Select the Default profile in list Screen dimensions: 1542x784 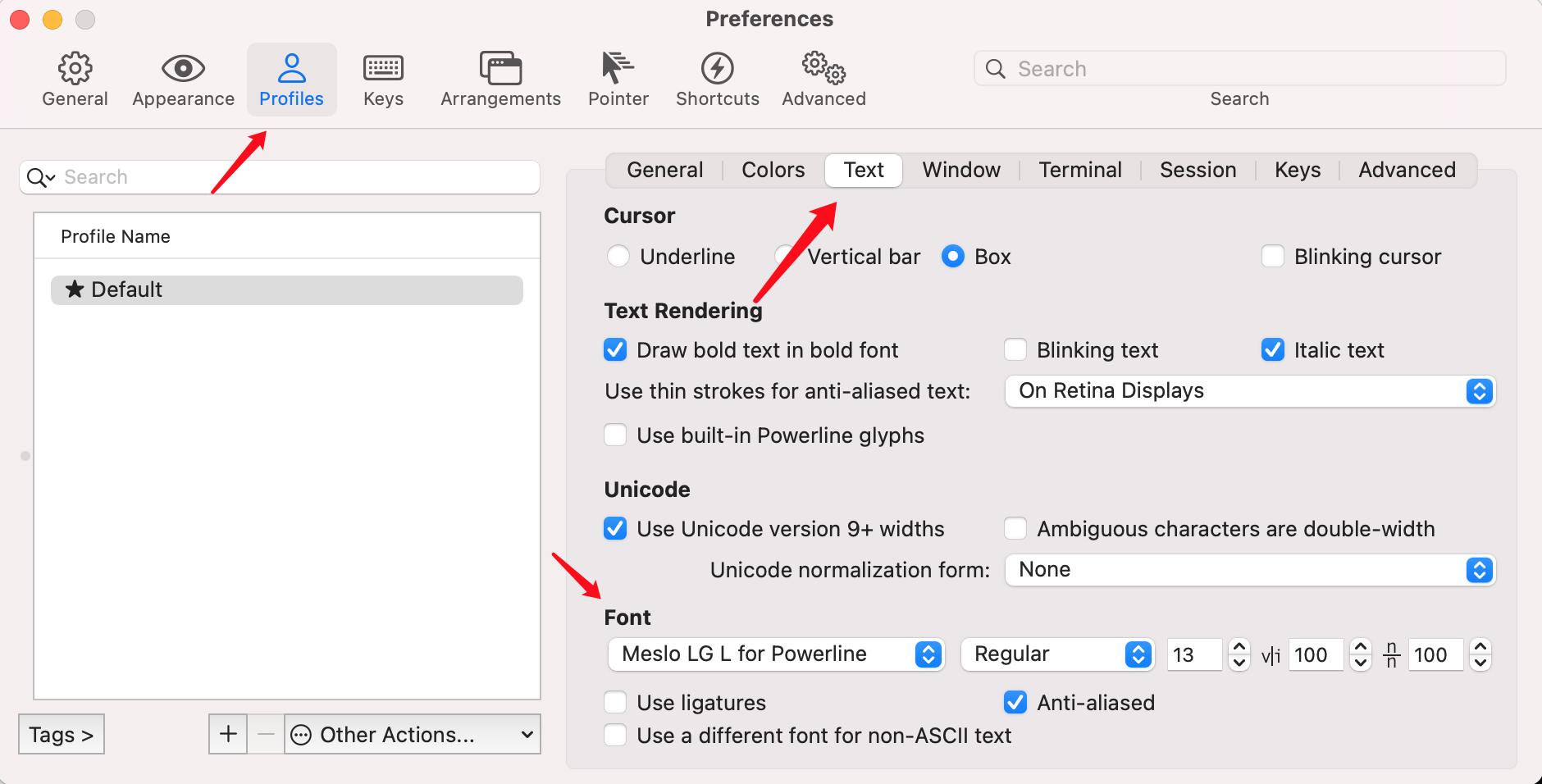click(x=287, y=289)
